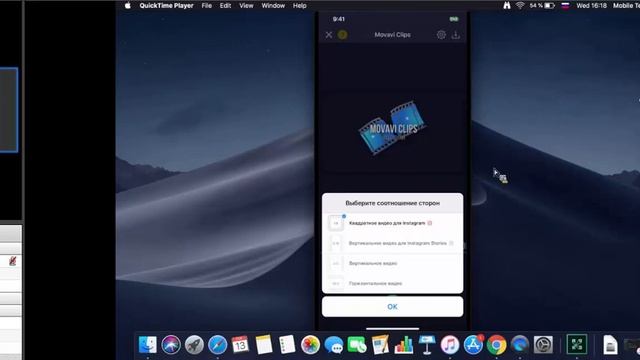
Task: Tap the yellow coin icon in Movavi Clips
Action: (342, 35)
